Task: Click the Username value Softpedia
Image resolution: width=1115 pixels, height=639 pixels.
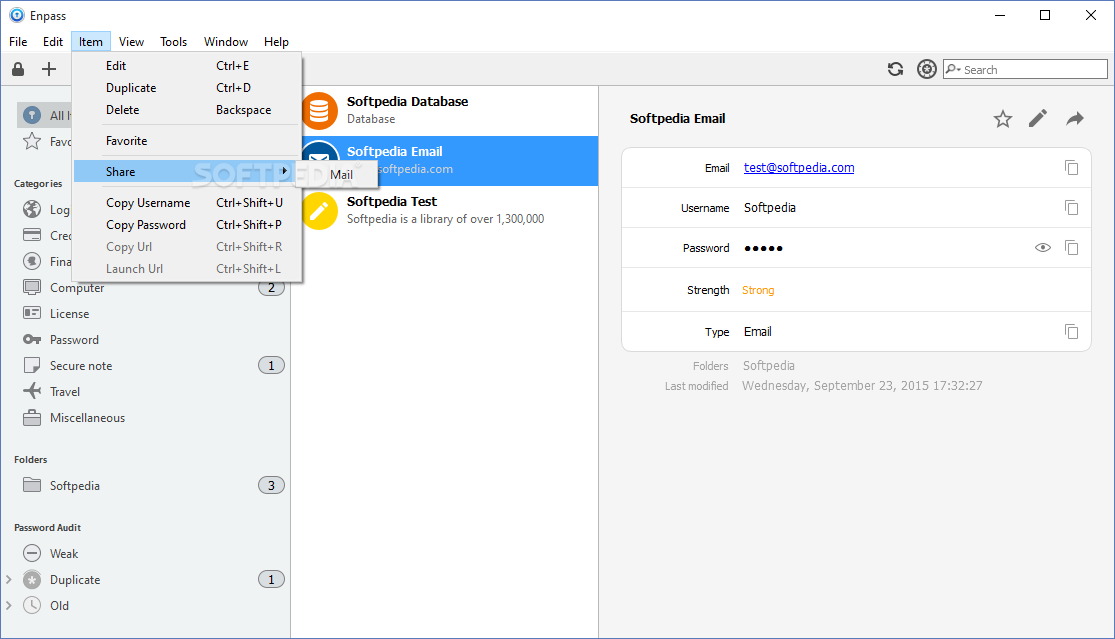Action: click(769, 208)
